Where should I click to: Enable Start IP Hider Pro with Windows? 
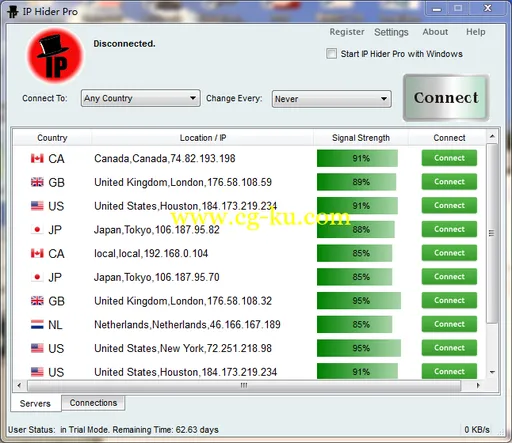[331, 54]
